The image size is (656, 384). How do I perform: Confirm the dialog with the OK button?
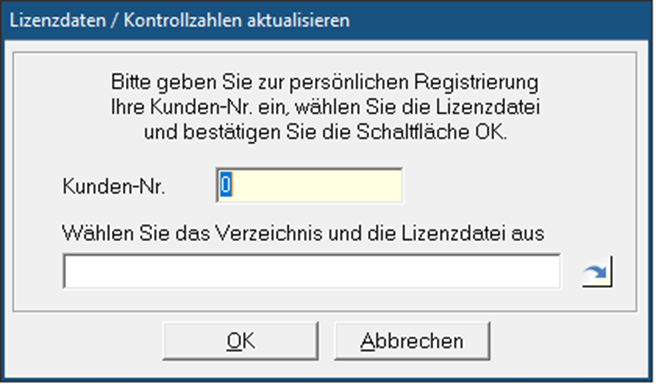coord(240,341)
